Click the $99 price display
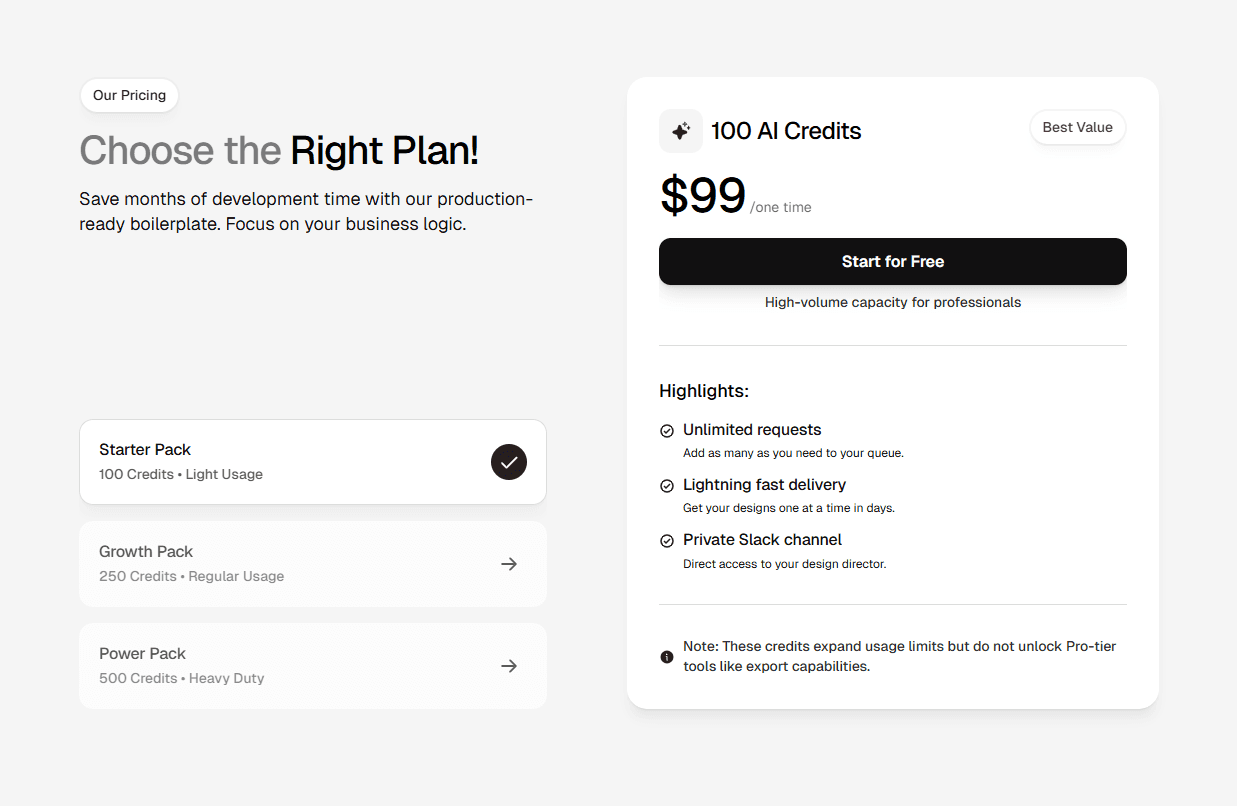Image resolution: width=1237 pixels, height=806 pixels. coord(702,196)
